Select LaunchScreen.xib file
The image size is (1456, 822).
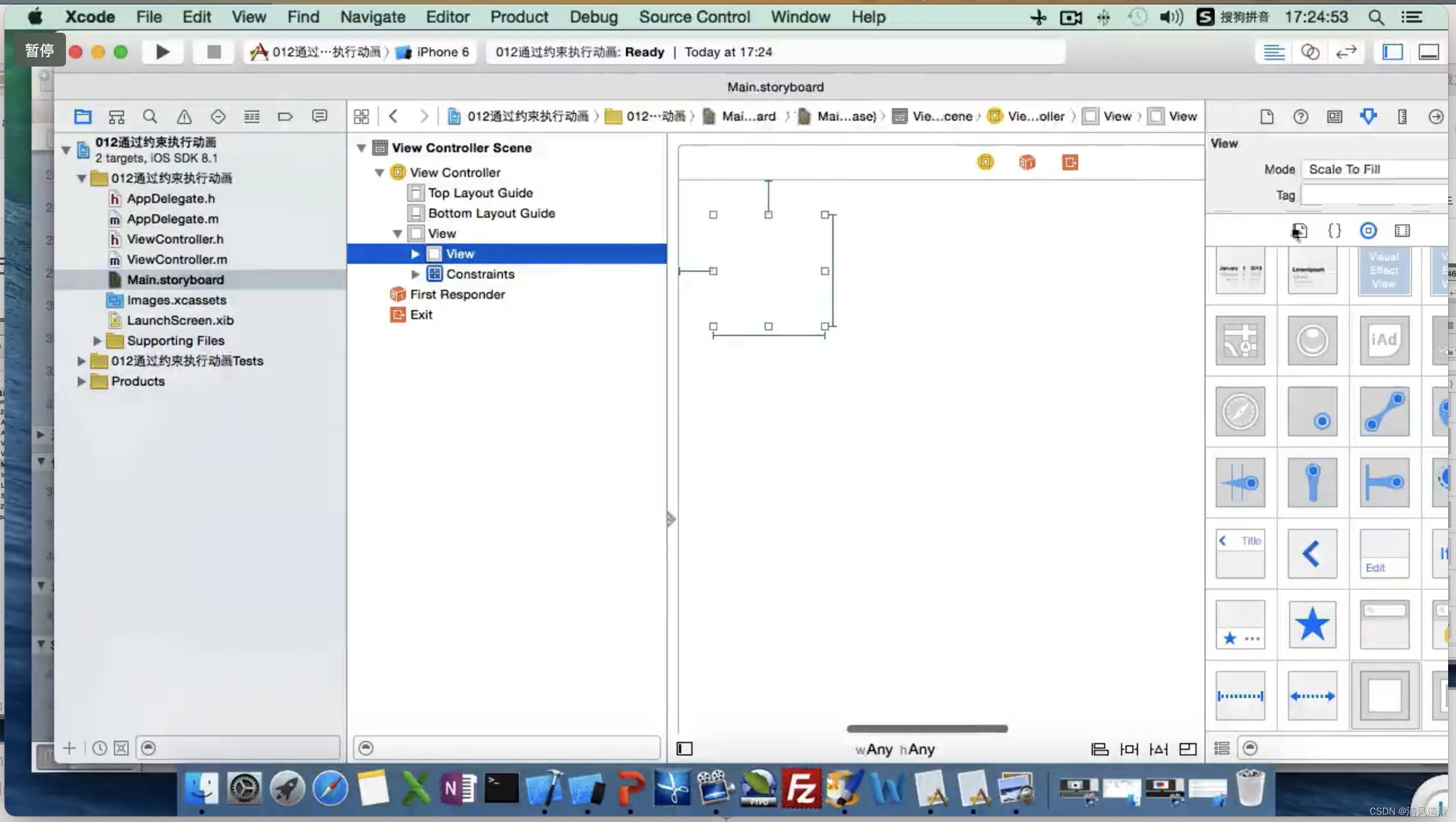(180, 320)
